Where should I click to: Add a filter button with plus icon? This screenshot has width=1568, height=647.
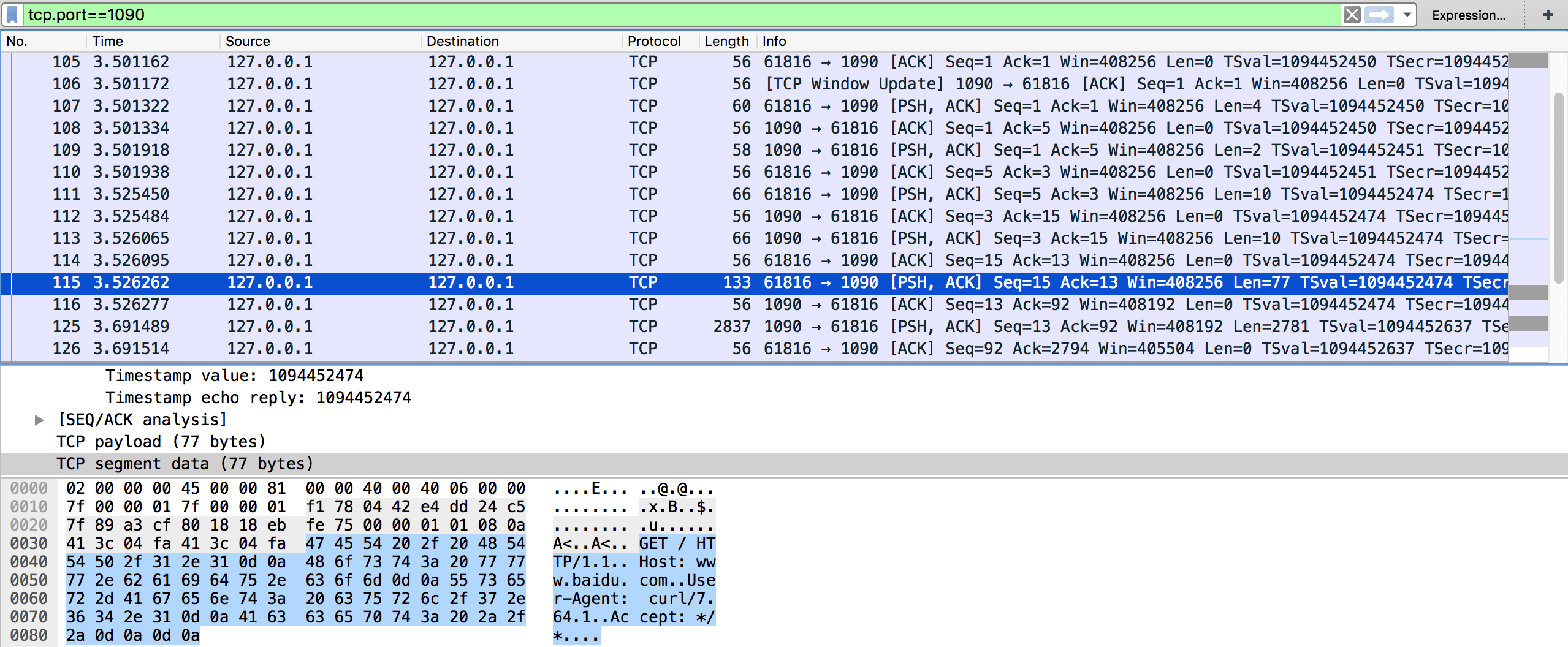(x=1548, y=15)
